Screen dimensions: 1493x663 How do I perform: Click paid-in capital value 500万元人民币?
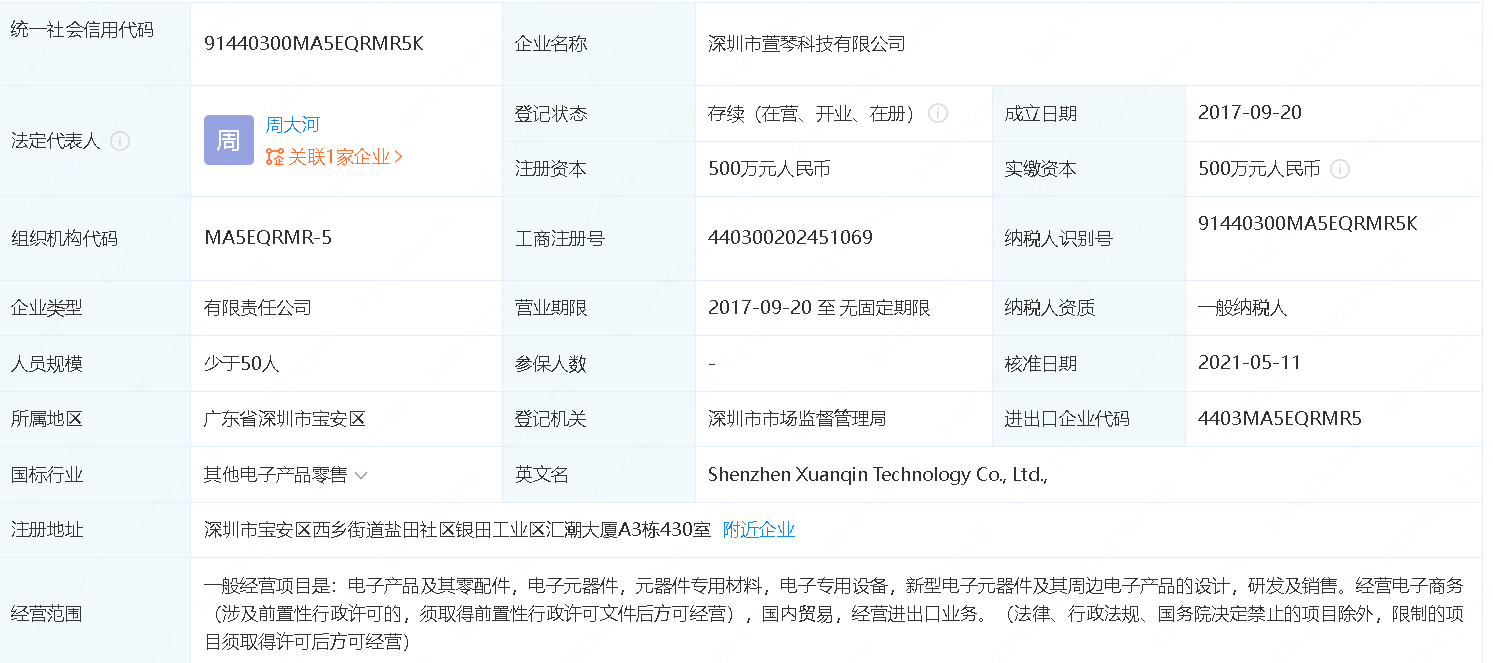pyautogui.click(x=1259, y=169)
